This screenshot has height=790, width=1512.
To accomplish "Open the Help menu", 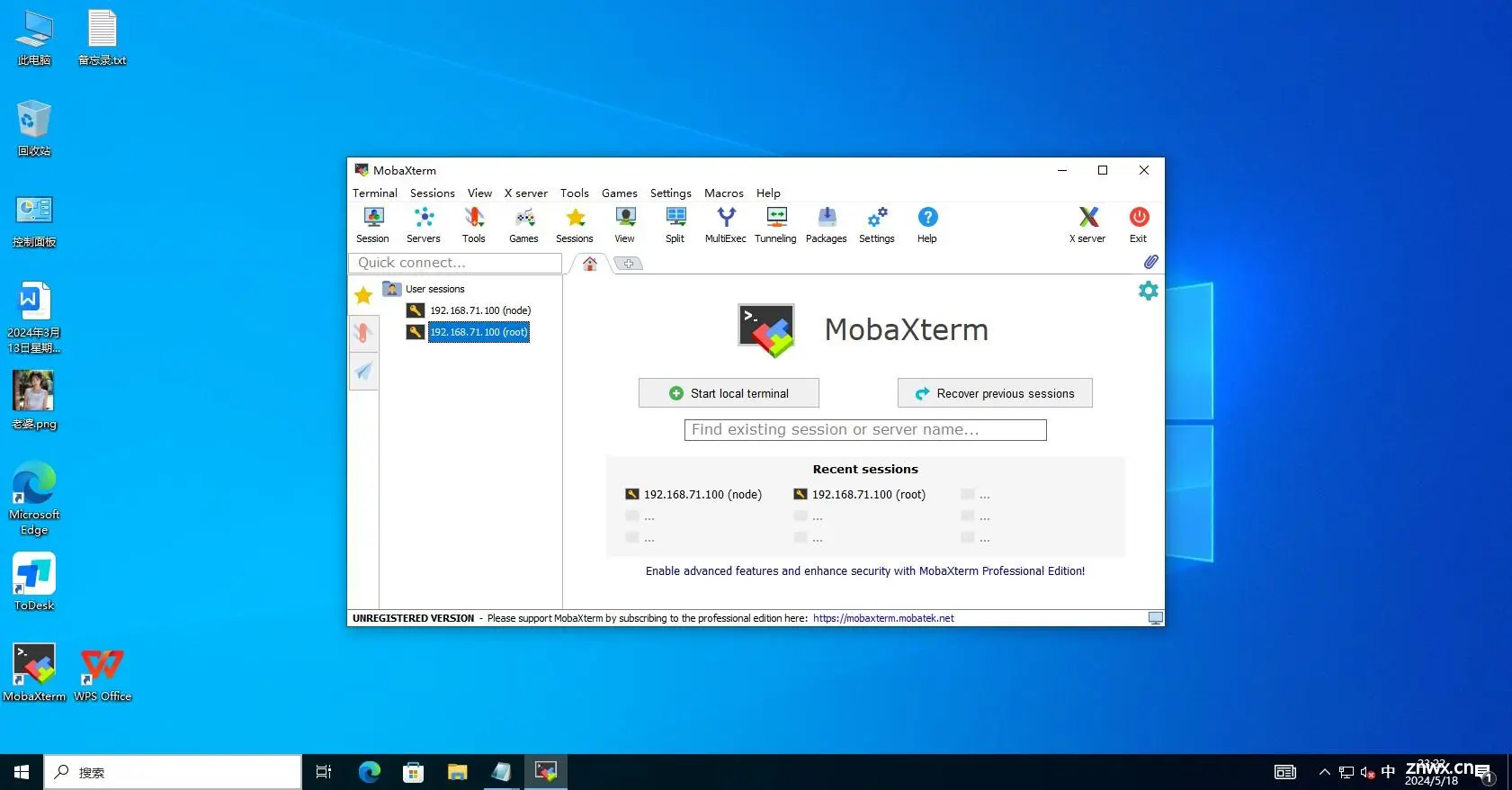I will click(x=769, y=193).
